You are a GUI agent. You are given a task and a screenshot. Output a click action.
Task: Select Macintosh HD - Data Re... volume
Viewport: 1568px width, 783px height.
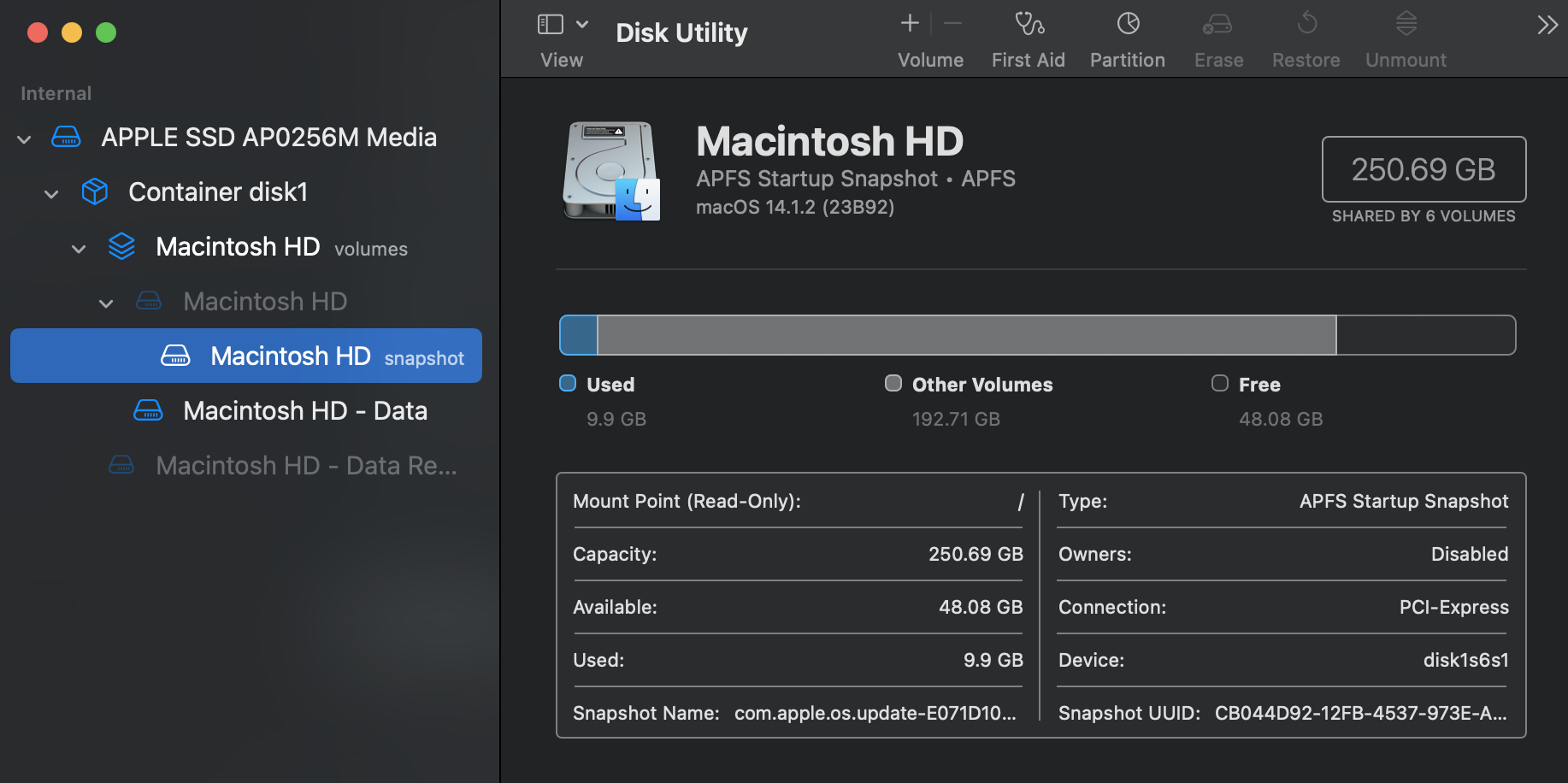(246, 465)
